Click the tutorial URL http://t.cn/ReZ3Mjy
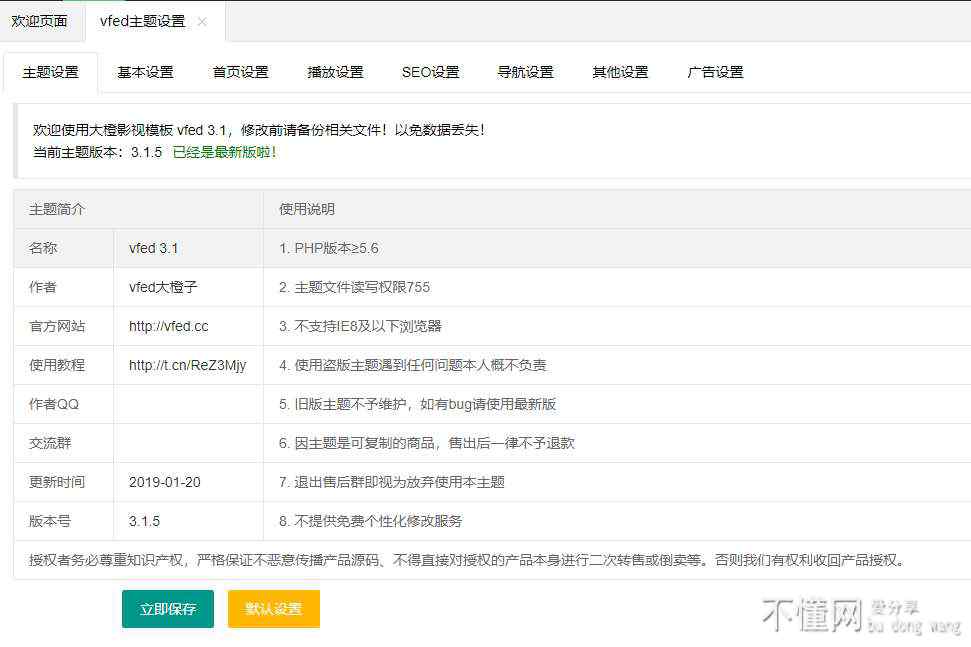The height and width of the screenshot is (647, 971). click(x=187, y=365)
